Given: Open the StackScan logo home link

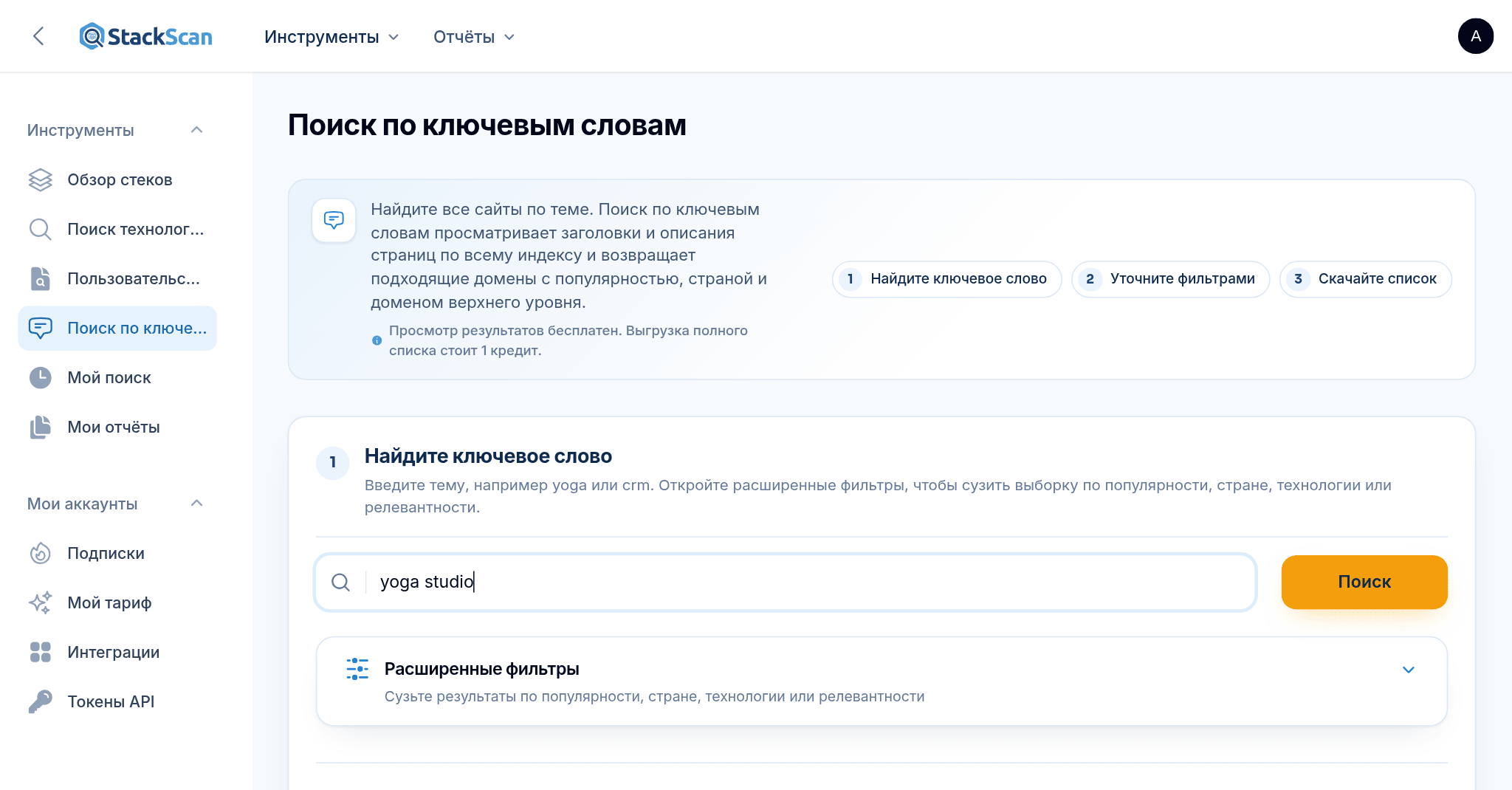Looking at the screenshot, I should [146, 36].
